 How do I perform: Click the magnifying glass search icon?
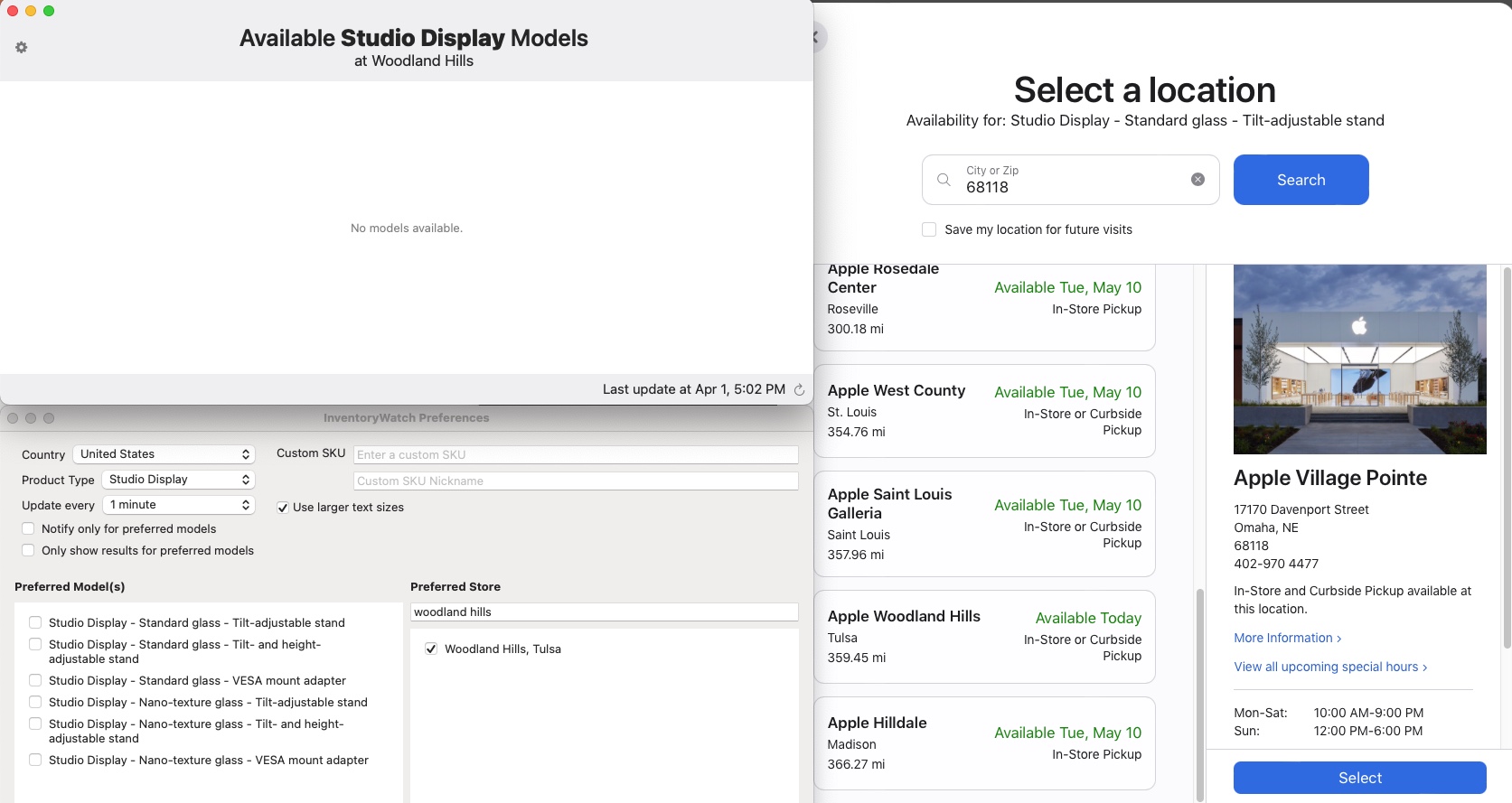pos(944,180)
